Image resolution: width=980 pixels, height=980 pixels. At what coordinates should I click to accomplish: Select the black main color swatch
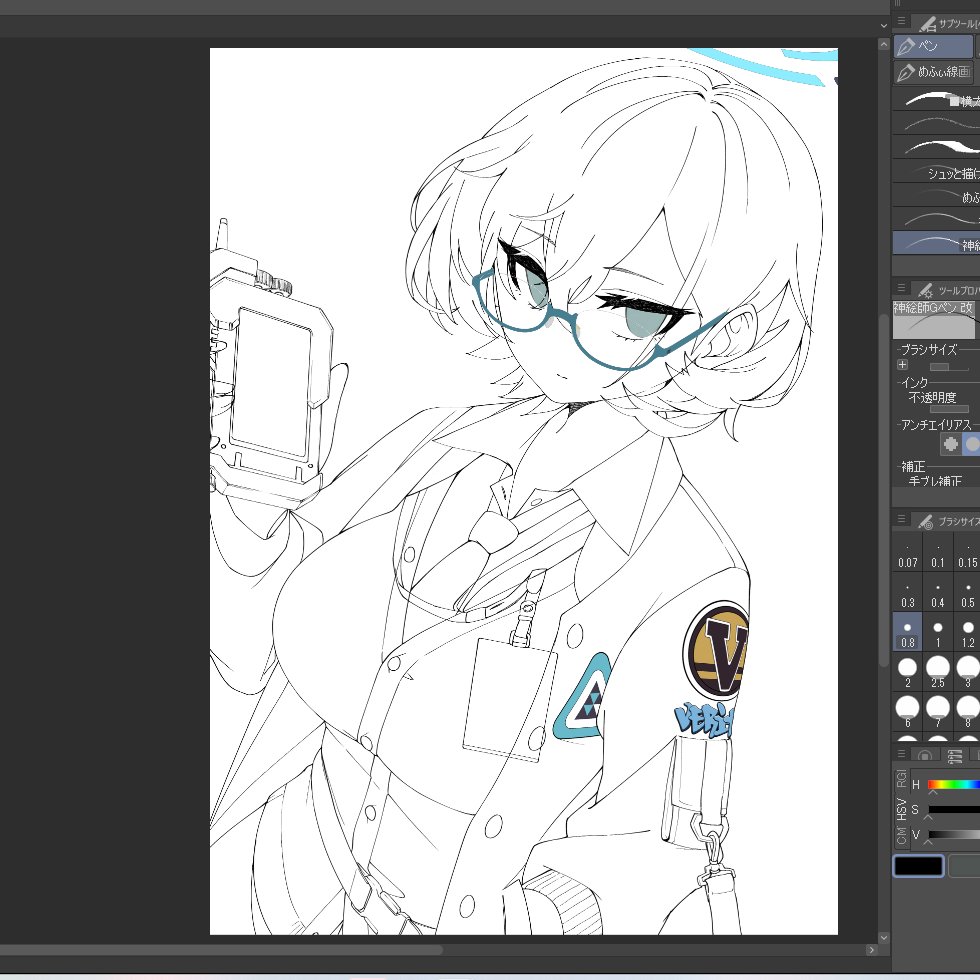[918, 866]
